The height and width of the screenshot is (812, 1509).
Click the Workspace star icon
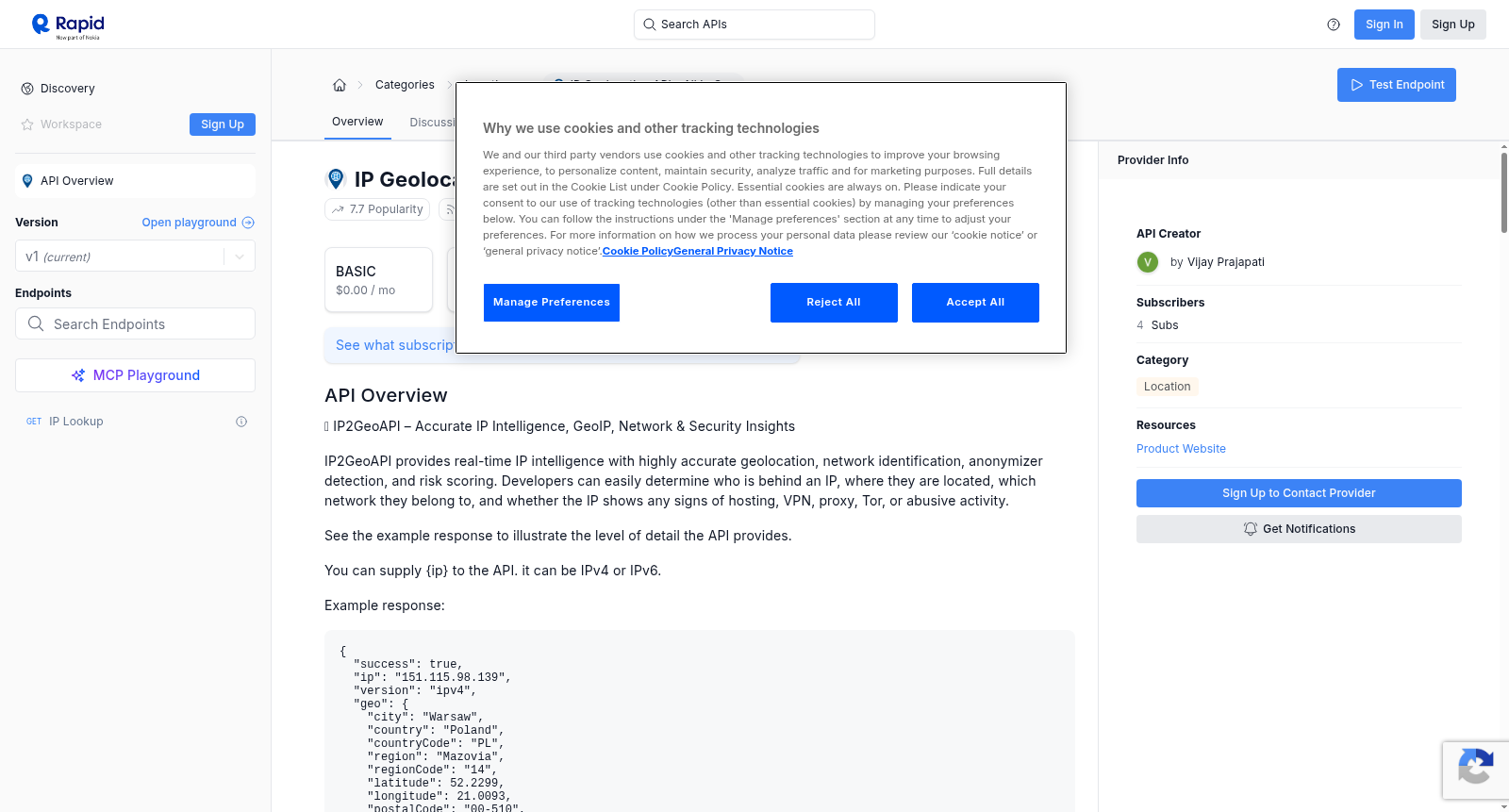(27, 124)
